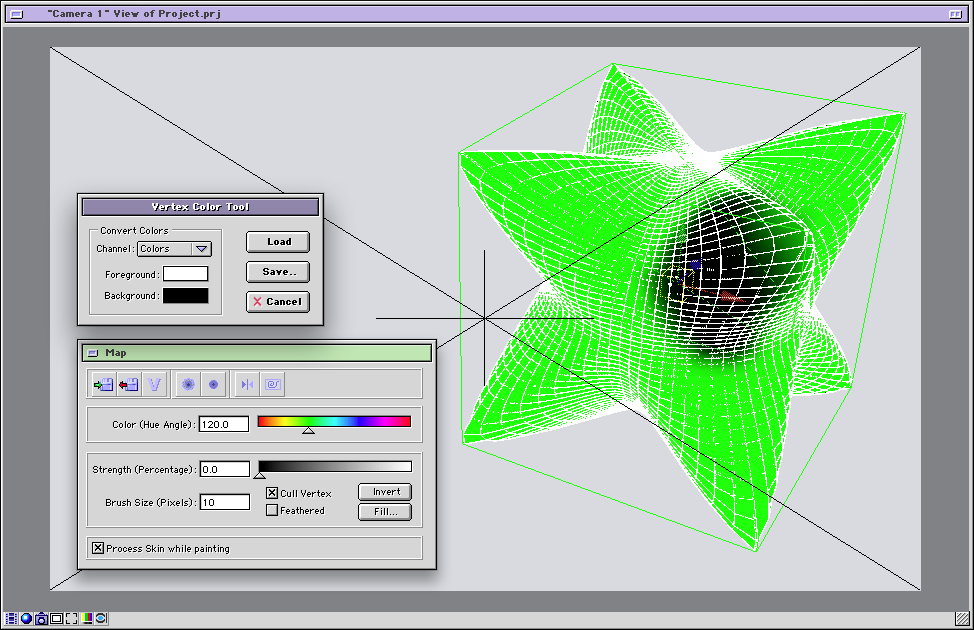Click the blue sphere icon in status bar
Screen dimensions: 974x630
pos(26,619)
